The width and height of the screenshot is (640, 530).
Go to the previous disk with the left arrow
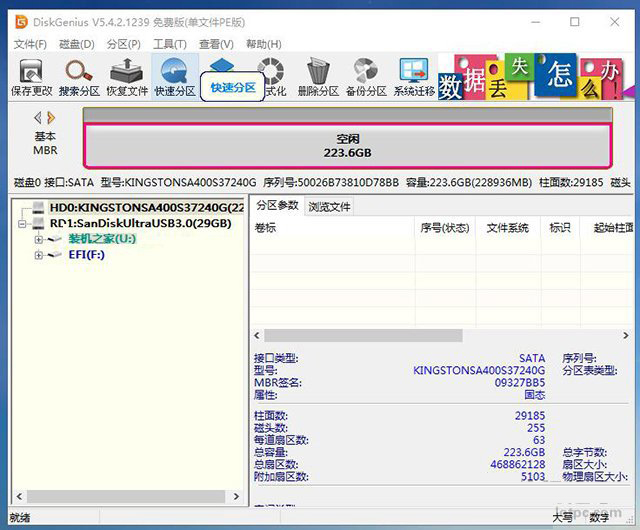pyautogui.click(x=38, y=118)
